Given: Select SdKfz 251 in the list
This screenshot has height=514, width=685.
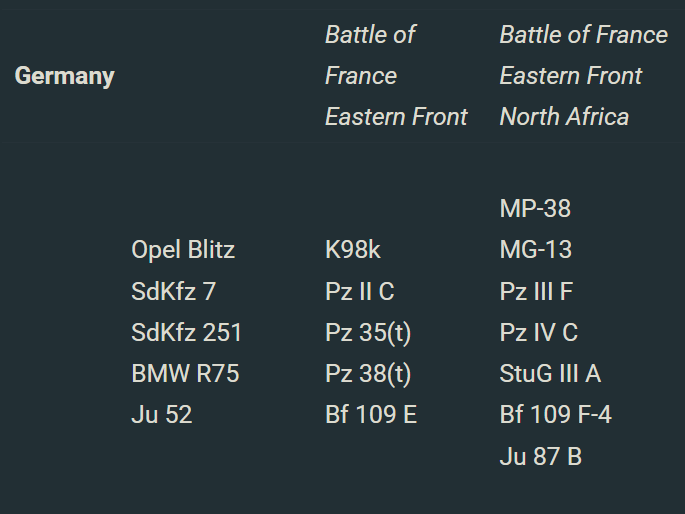Looking at the screenshot, I should point(186,332).
